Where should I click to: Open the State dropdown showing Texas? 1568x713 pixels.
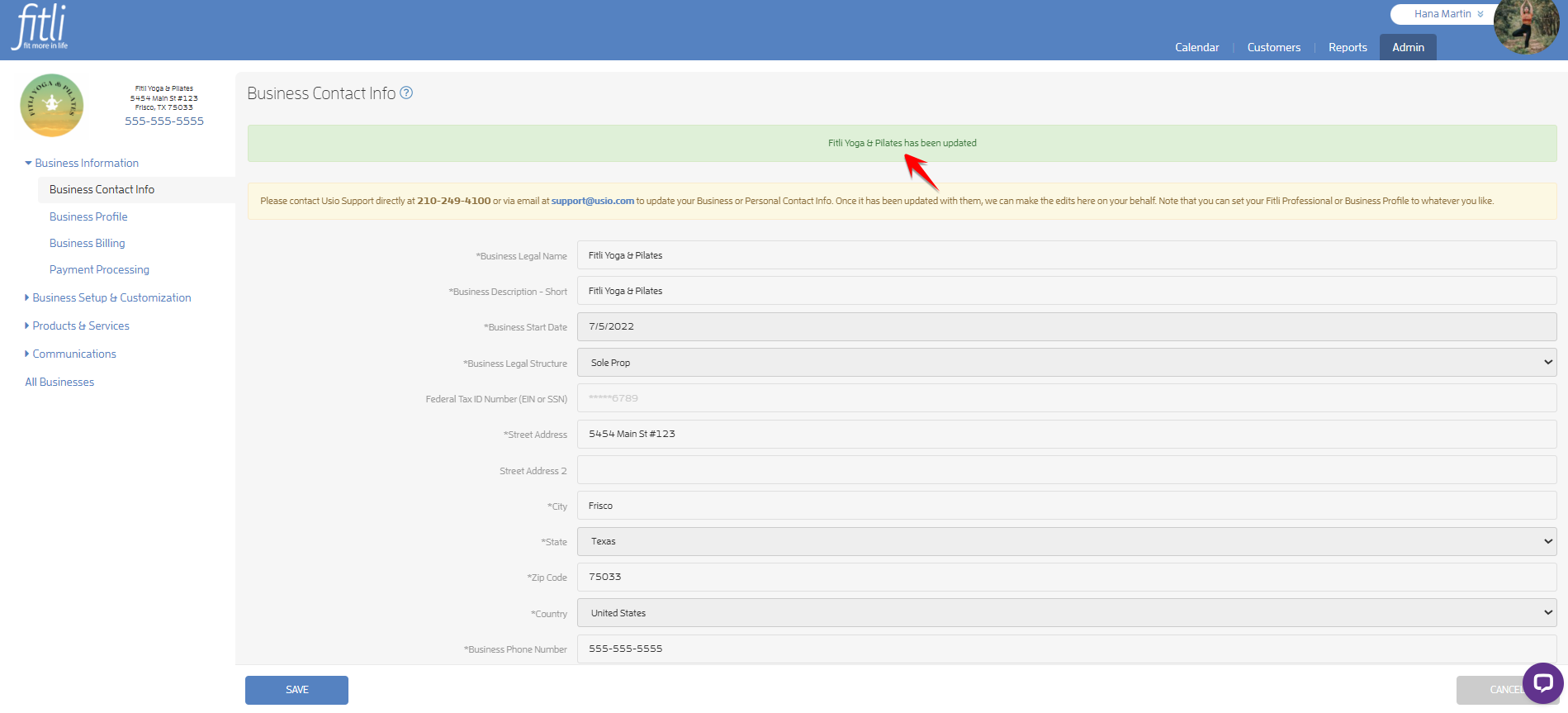(x=1067, y=541)
